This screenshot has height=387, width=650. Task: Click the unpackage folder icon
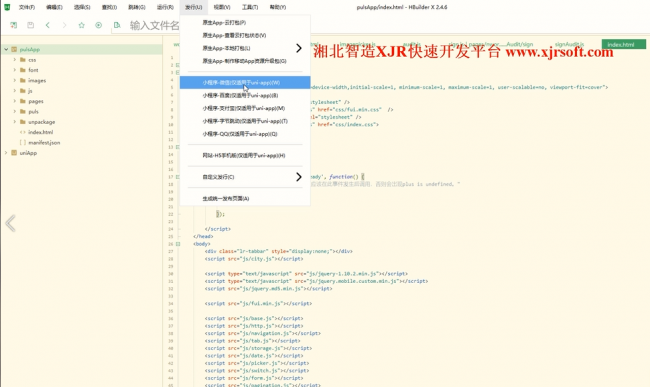[x=23, y=122]
